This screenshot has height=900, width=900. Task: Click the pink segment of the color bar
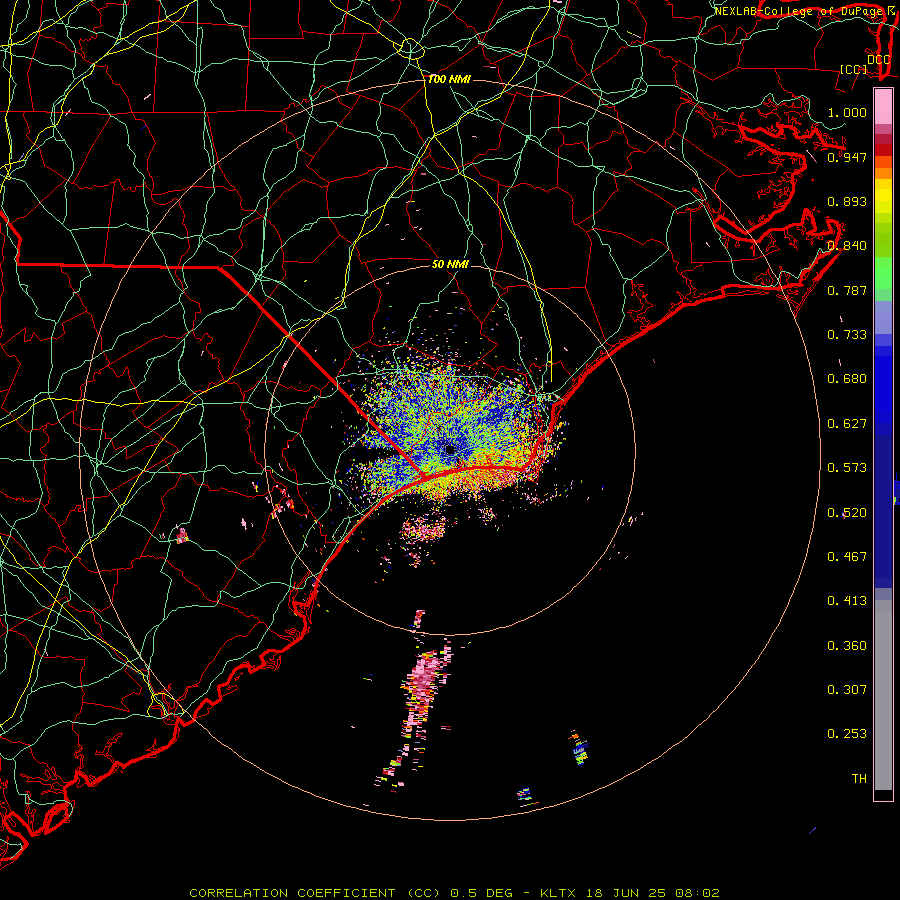[x=883, y=107]
